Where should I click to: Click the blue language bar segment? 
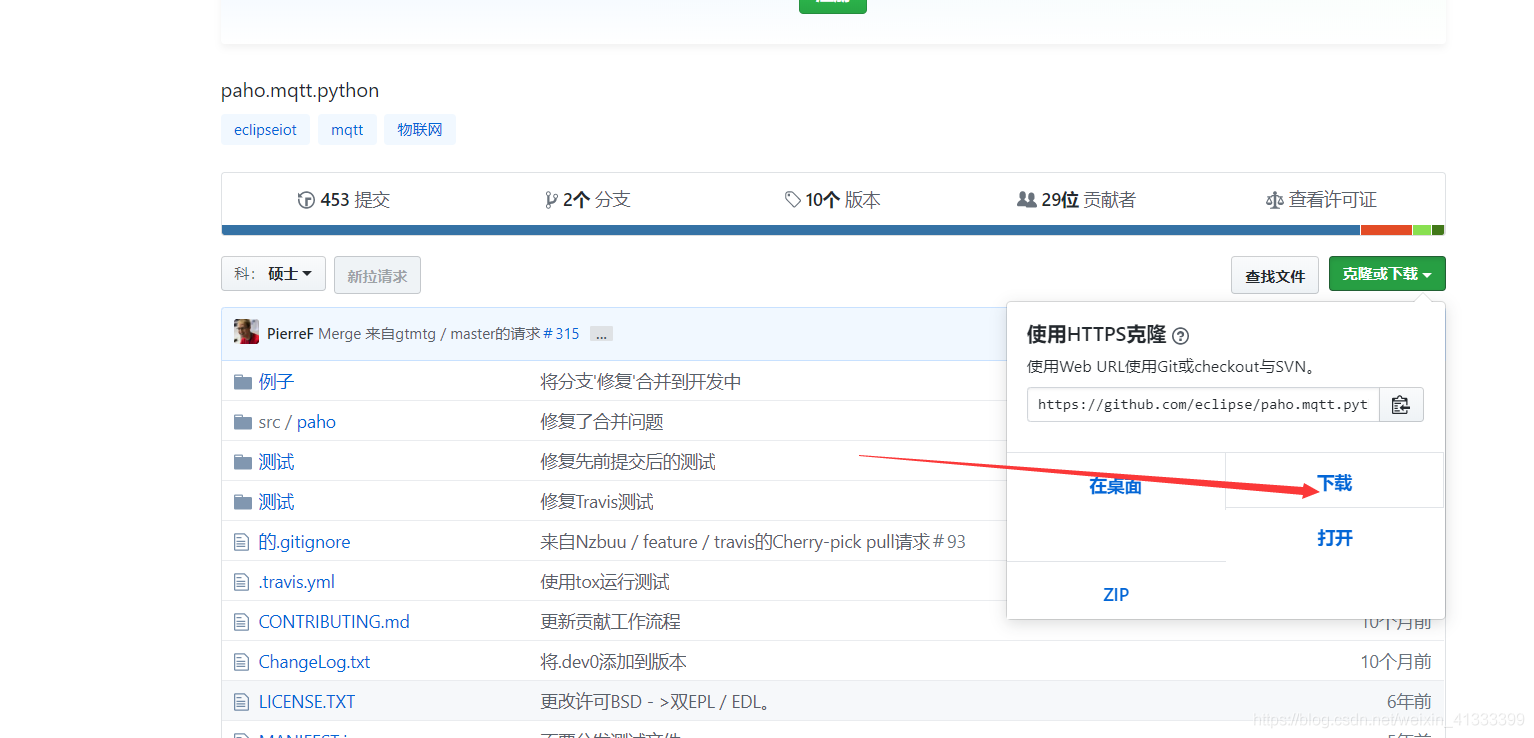click(x=791, y=230)
